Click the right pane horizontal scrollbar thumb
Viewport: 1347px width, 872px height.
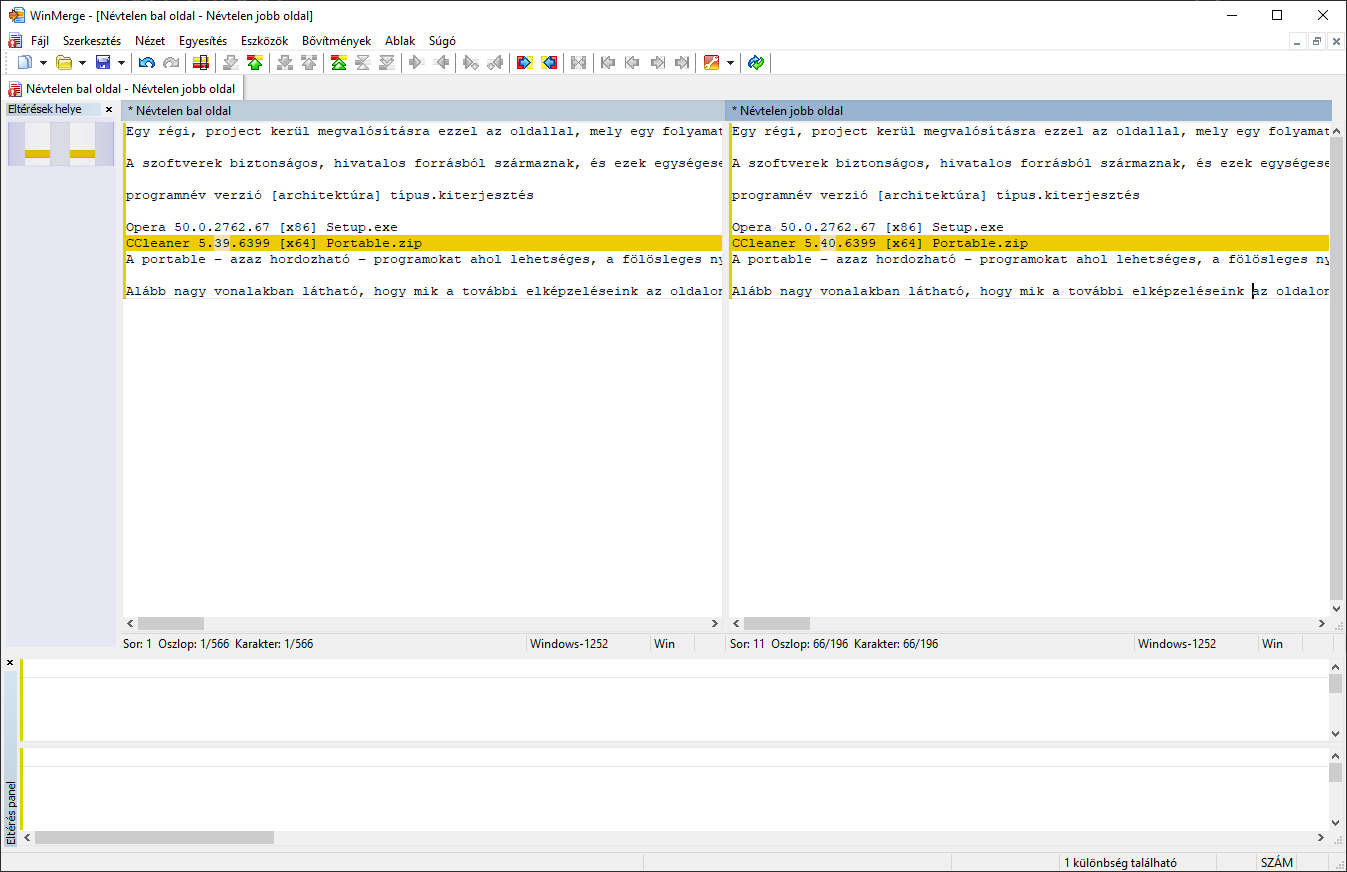coord(777,624)
